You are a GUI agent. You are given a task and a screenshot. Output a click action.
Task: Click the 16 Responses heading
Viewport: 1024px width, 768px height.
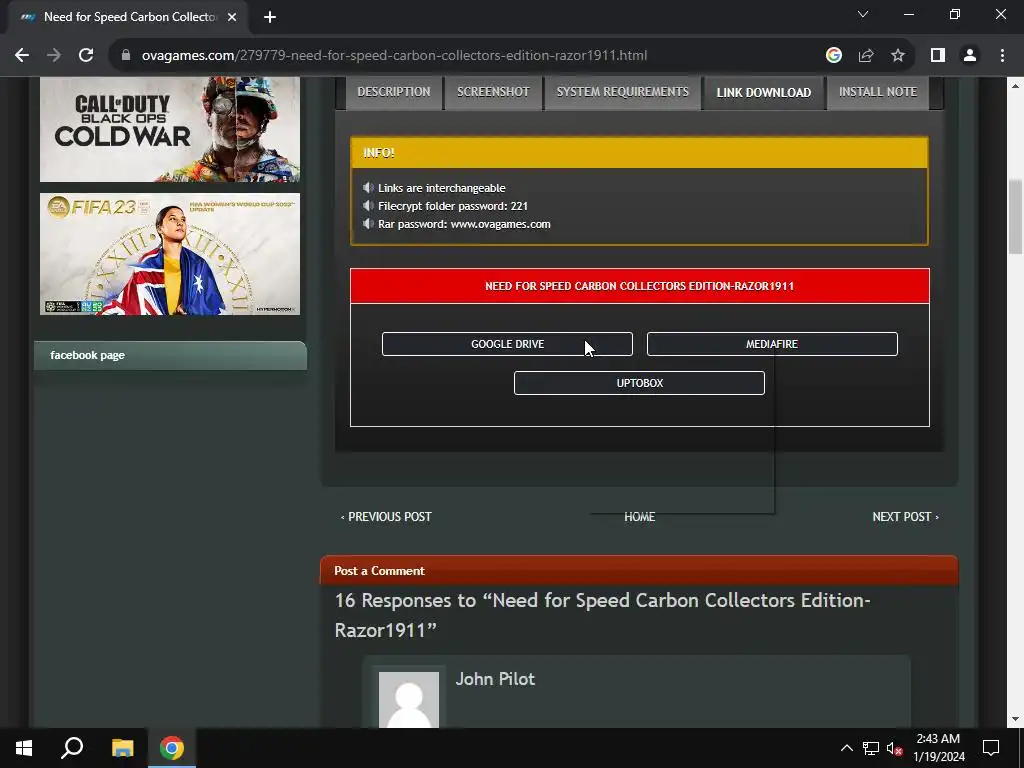602,615
